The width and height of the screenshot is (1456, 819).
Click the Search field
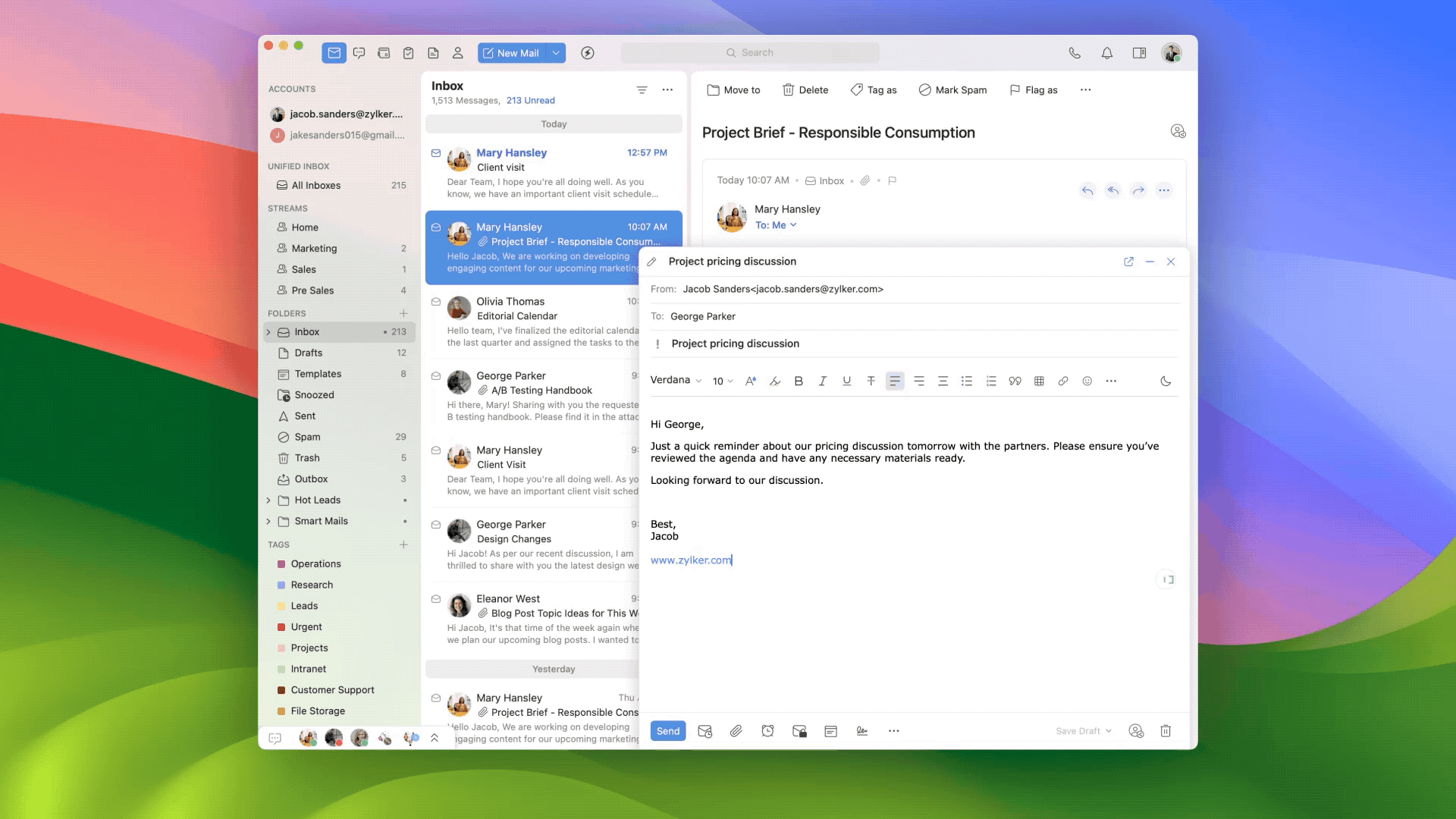point(750,53)
